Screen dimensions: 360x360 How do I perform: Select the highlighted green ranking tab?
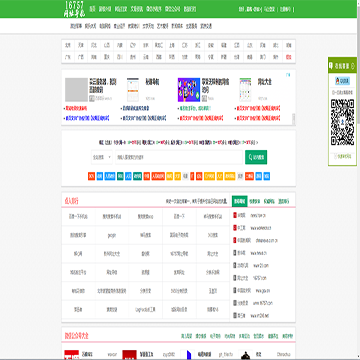[240, 201]
